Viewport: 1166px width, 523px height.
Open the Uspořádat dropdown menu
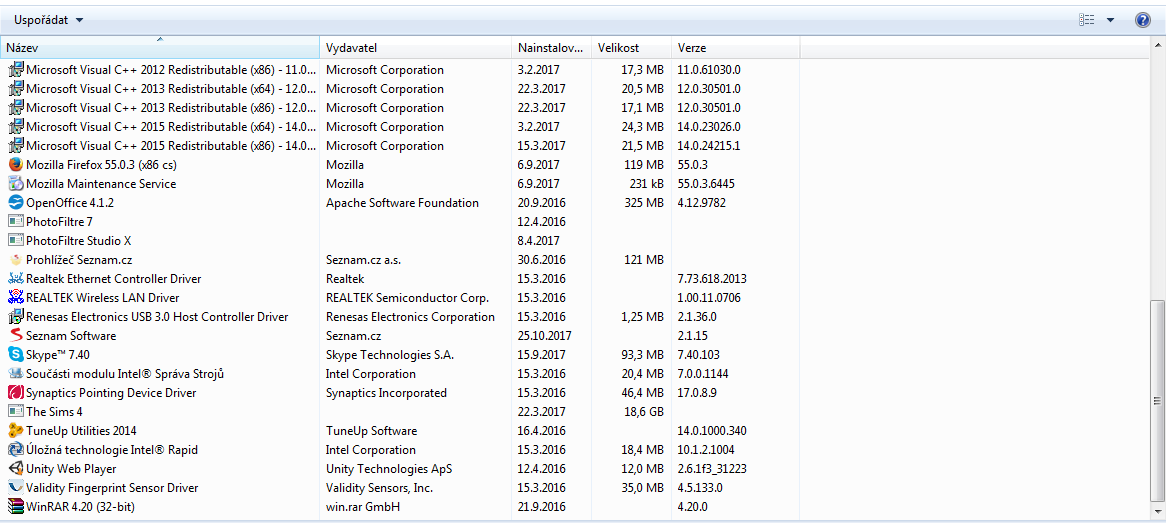(x=49, y=20)
